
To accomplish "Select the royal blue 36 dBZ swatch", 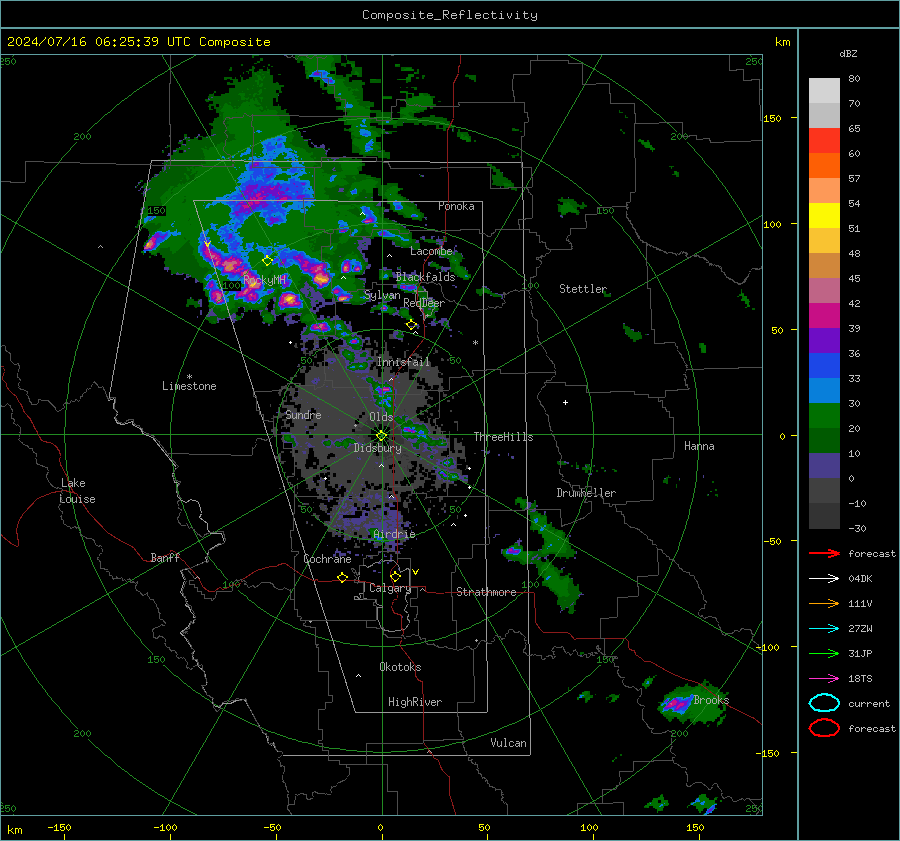I will 824,366.
